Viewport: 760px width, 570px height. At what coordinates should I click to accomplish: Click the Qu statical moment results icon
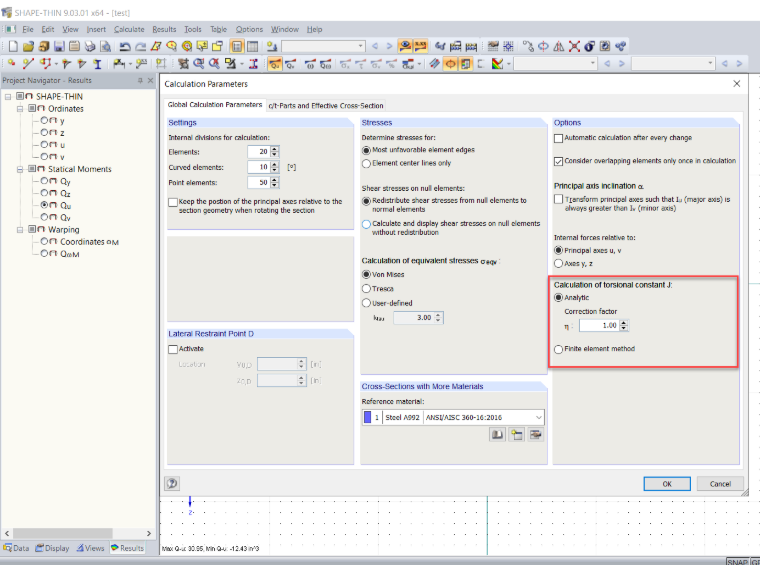[275, 63]
